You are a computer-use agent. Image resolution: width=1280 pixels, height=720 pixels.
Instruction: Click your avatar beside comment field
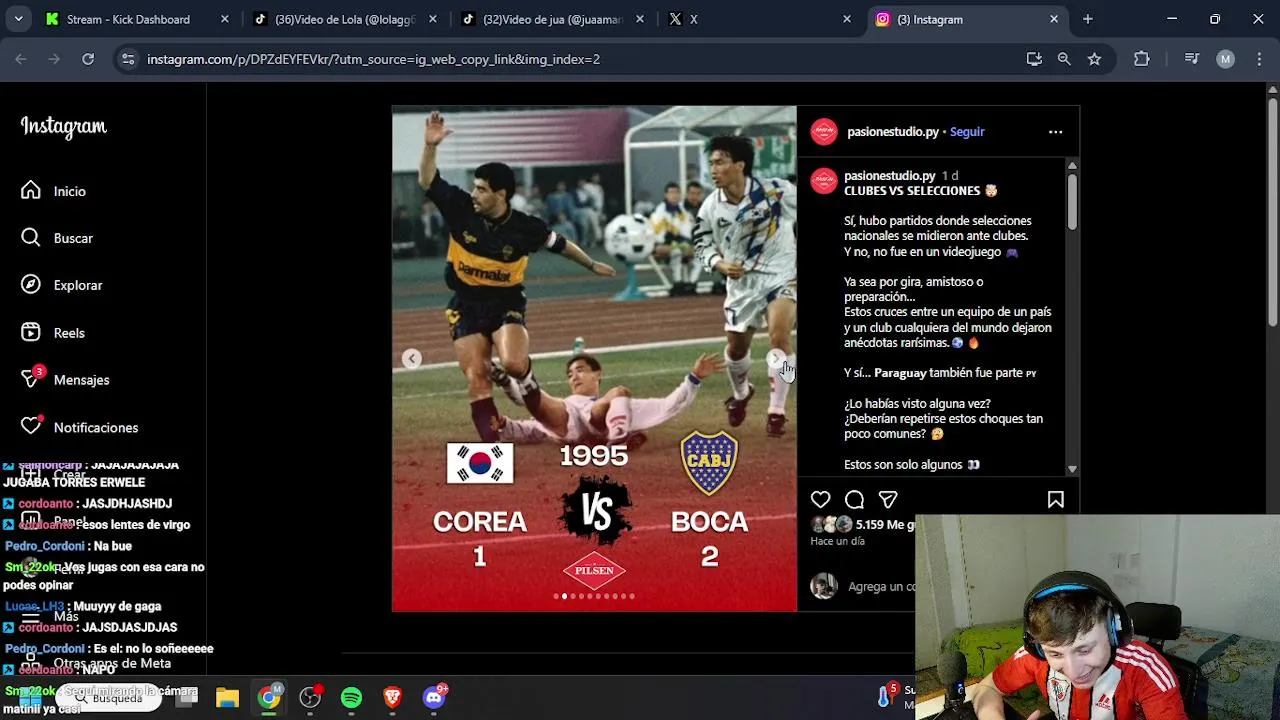coord(824,586)
